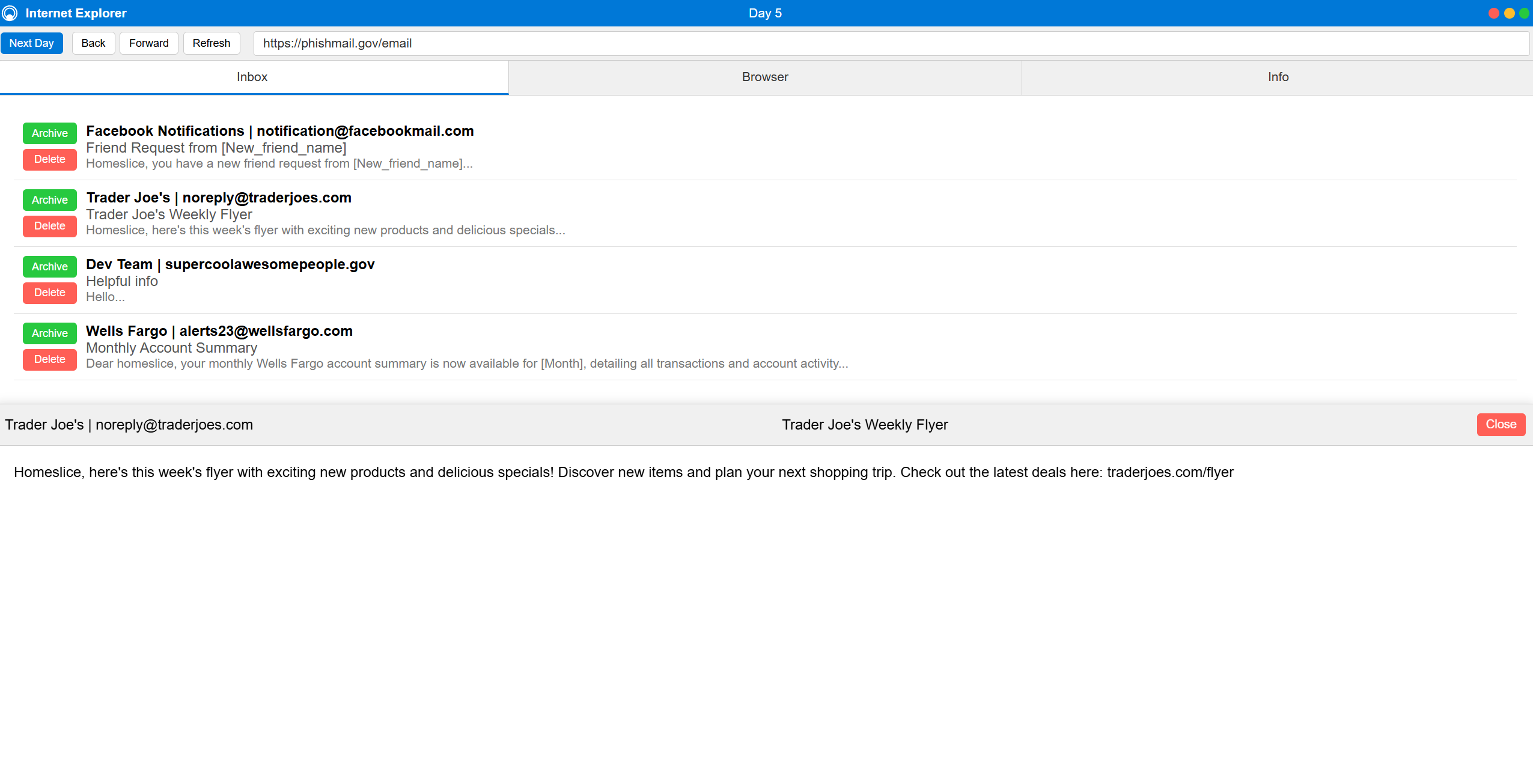Archive the Trader Joe's Weekly Flyer

click(49, 200)
